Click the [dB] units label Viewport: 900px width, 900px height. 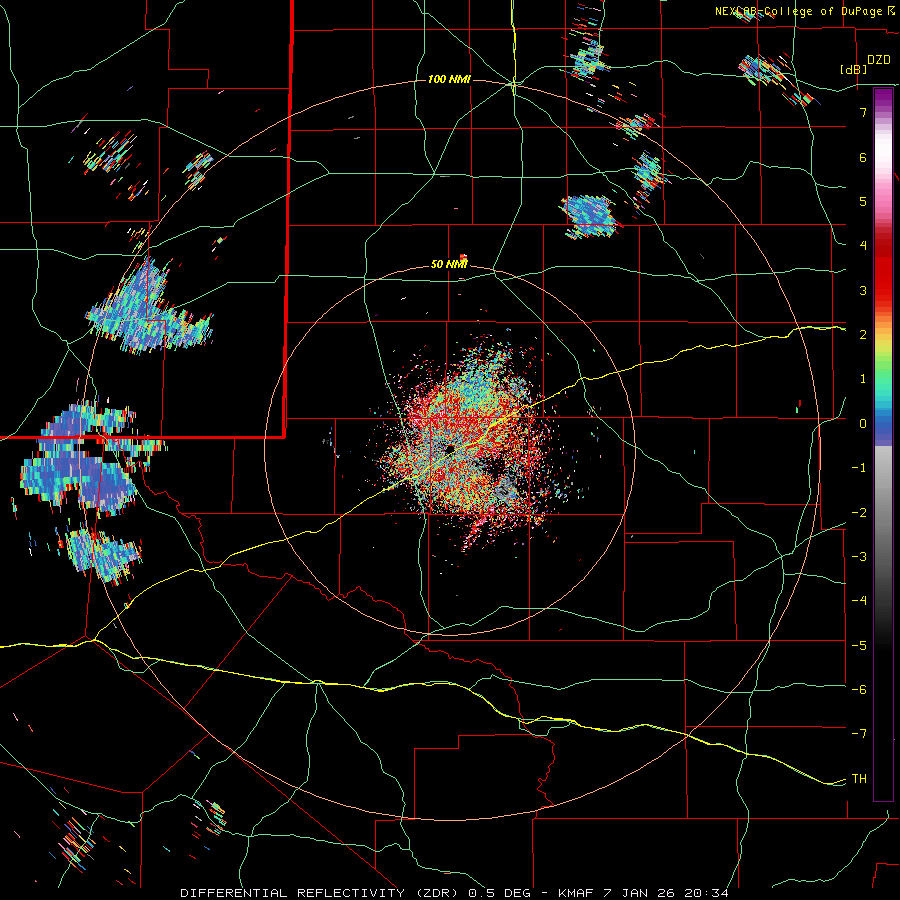(854, 69)
